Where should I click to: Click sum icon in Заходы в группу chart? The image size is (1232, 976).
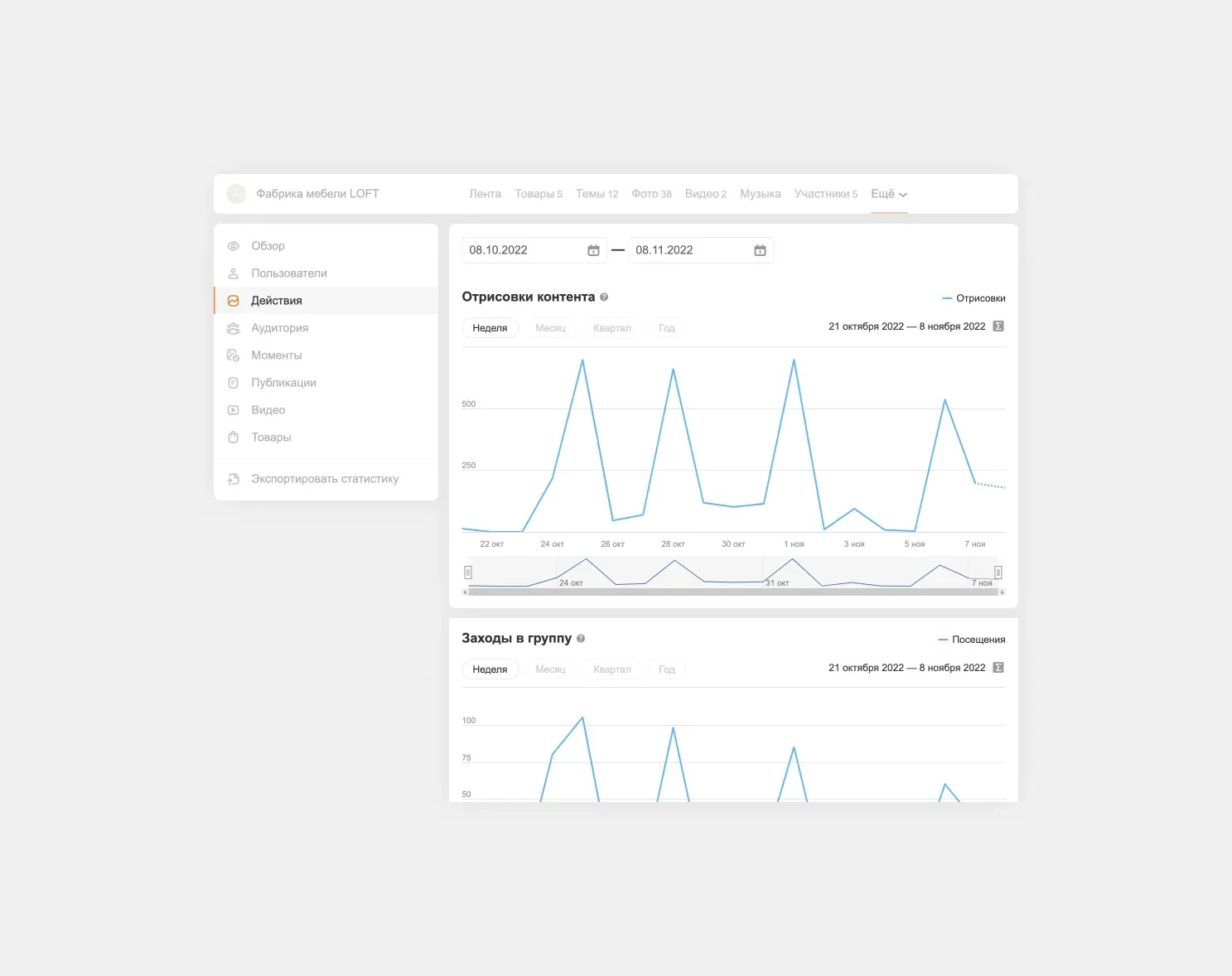998,668
